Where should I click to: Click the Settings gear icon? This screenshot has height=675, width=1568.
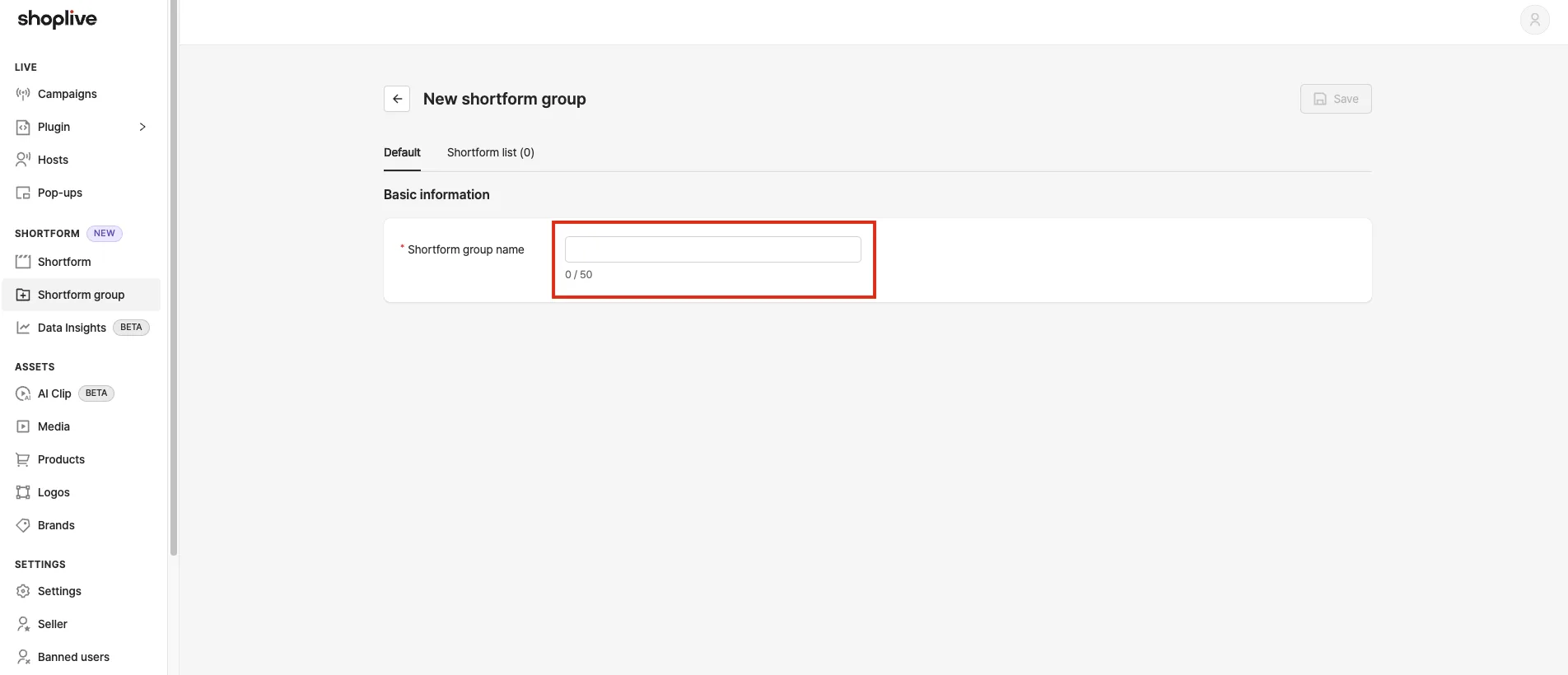[23, 591]
